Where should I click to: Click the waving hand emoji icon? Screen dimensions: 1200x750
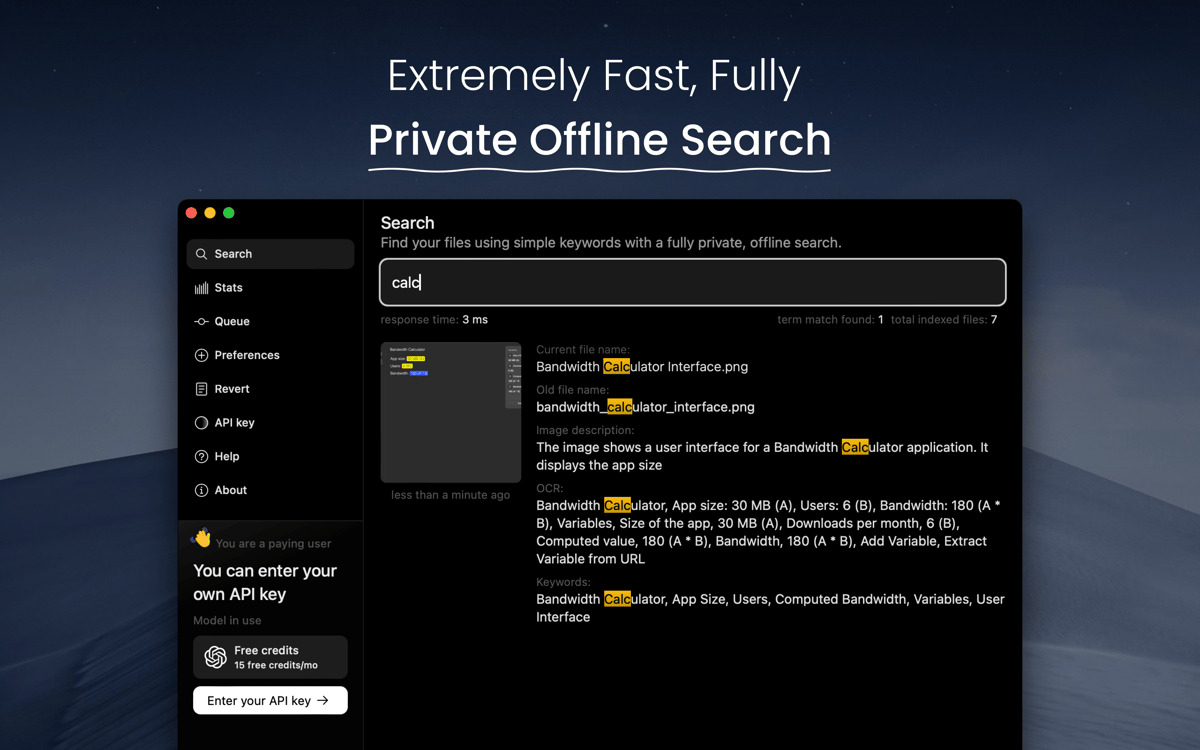tap(202, 538)
